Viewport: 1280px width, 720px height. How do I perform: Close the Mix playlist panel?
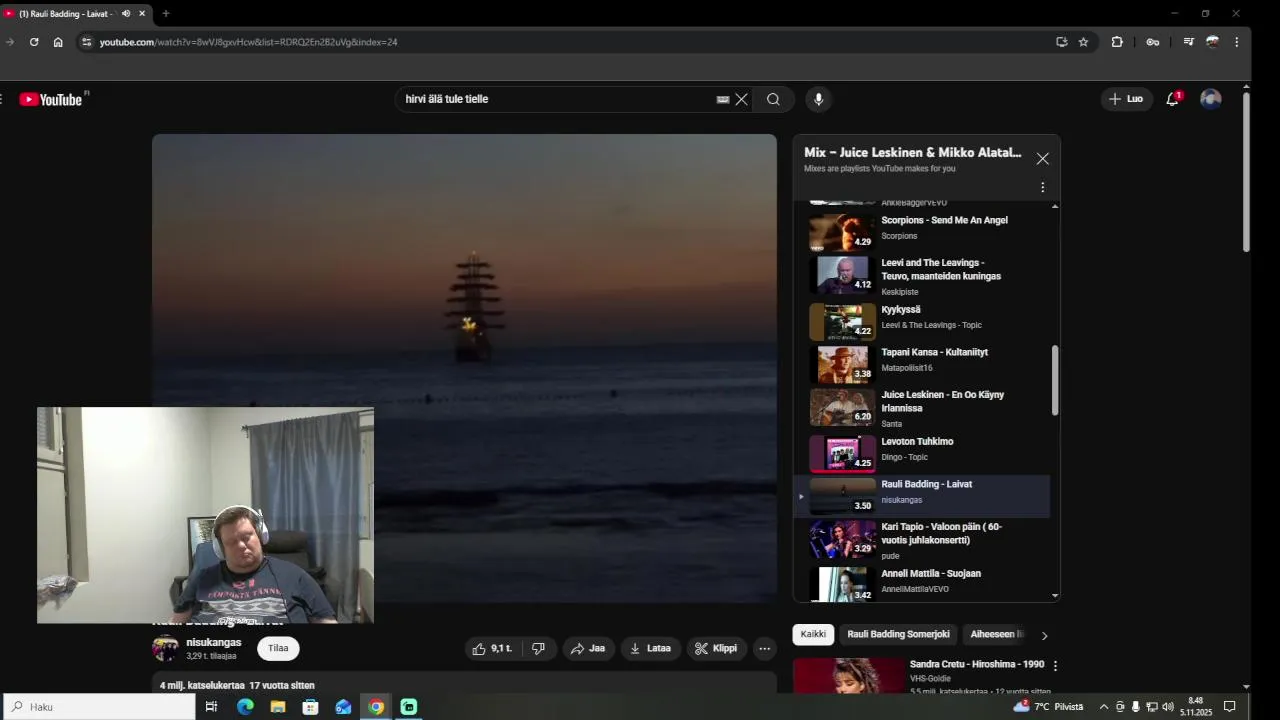pyautogui.click(x=1043, y=159)
